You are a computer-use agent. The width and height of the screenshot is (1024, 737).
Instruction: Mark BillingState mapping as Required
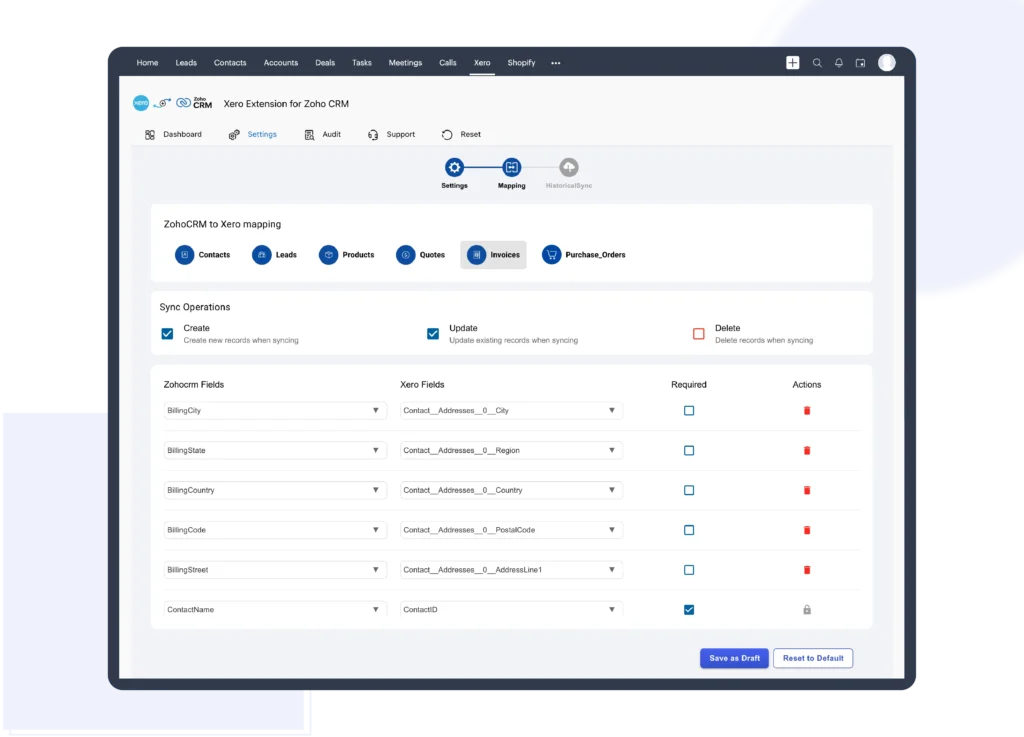pyautogui.click(x=688, y=450)
